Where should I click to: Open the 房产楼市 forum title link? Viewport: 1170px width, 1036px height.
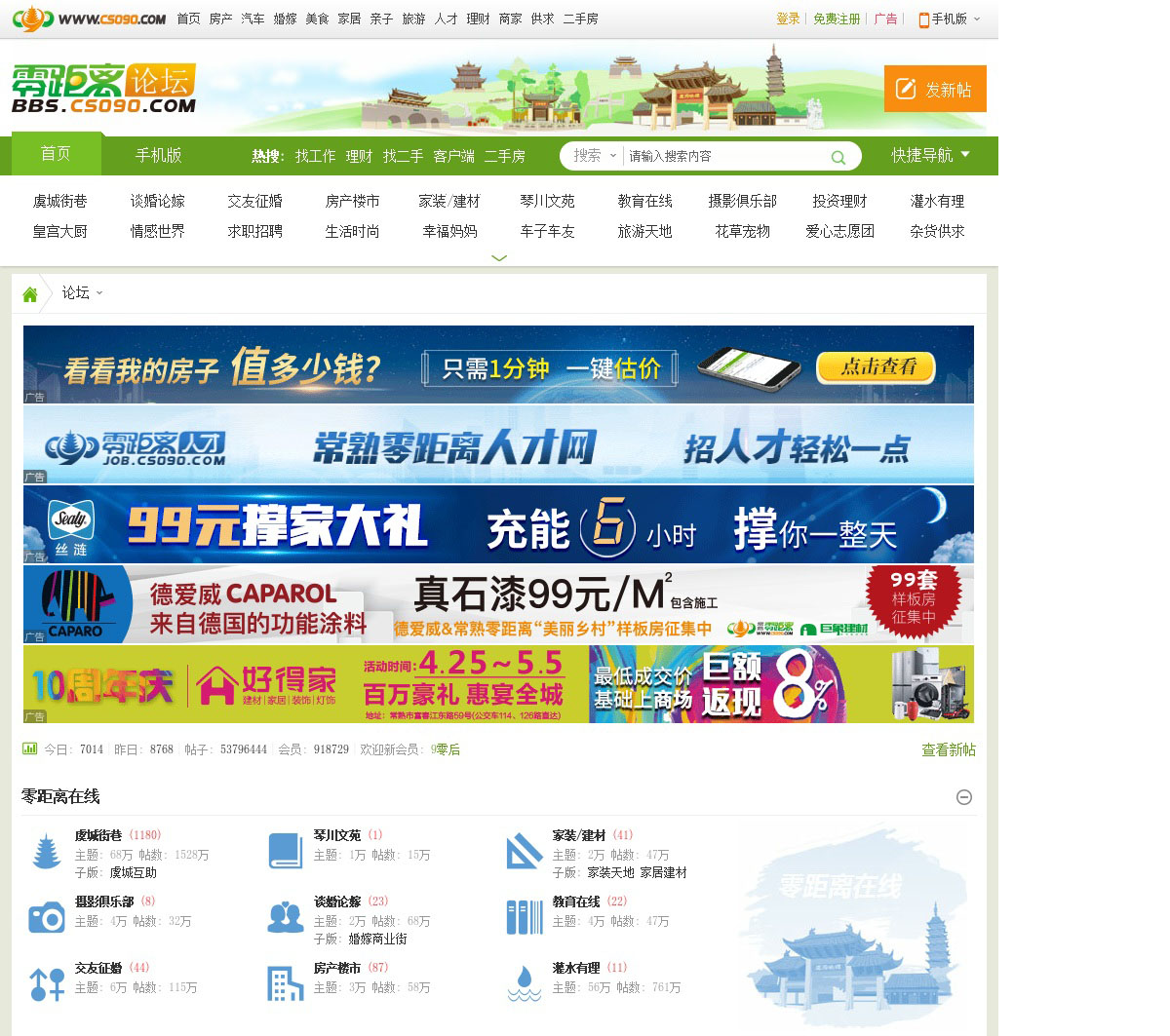337,968
